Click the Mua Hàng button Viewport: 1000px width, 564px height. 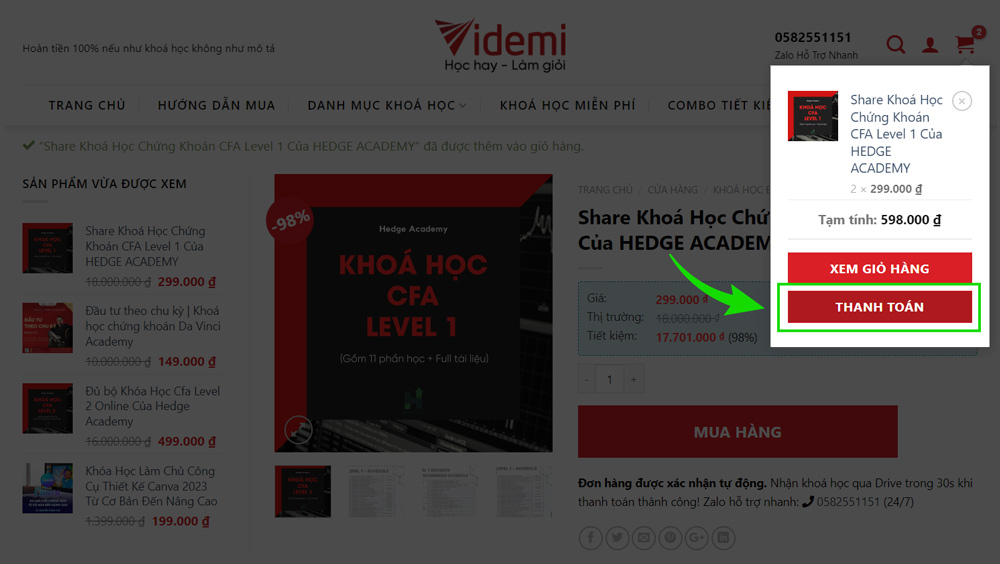coord(737,432)
